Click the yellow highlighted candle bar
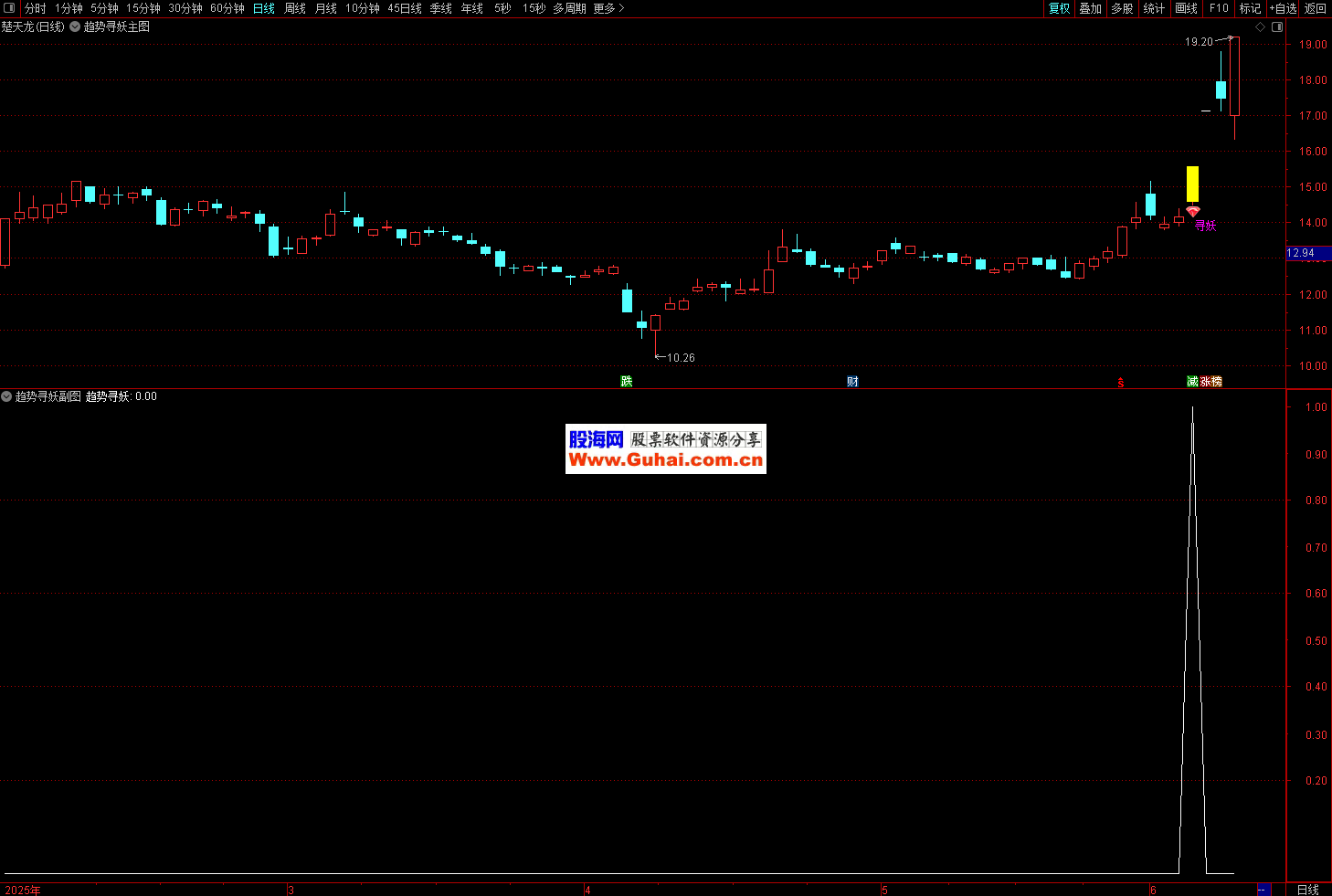 click(x=1192, y=184)
